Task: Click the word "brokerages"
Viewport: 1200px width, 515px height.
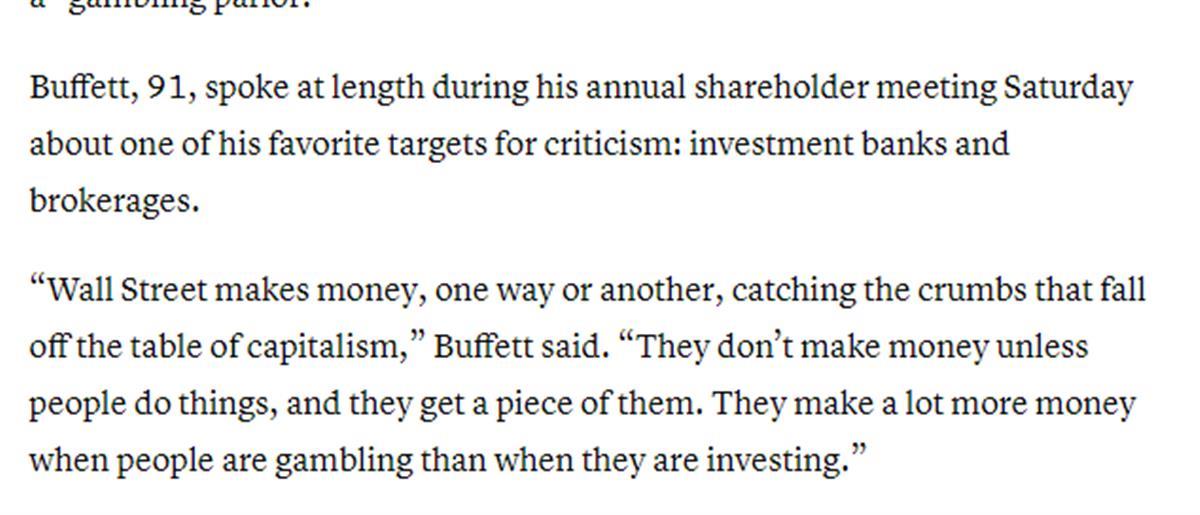Action: pyautogui.click(x=112, y=201)
